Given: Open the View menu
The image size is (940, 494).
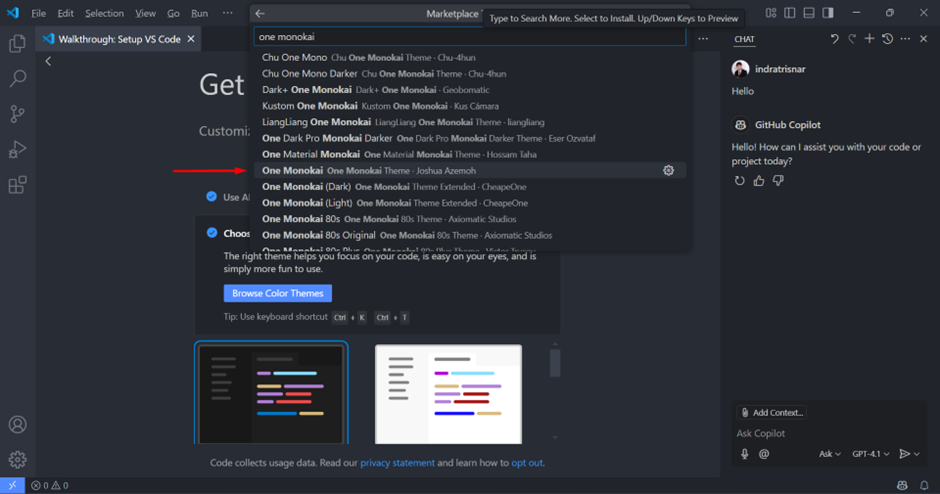Looking at the screenshot, I should click(x=145, y=13).
